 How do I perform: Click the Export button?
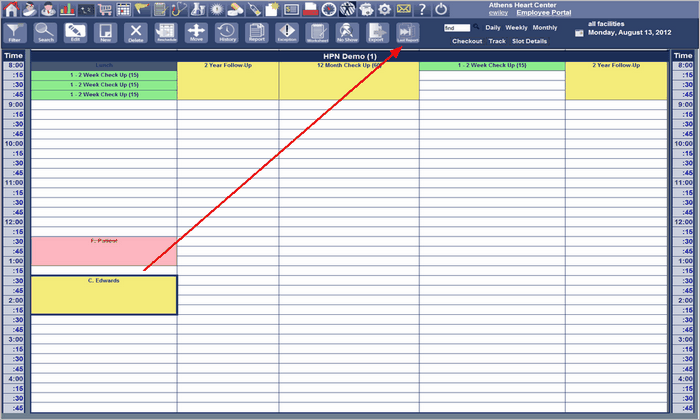pyautogui.click(x=378, y=33)
